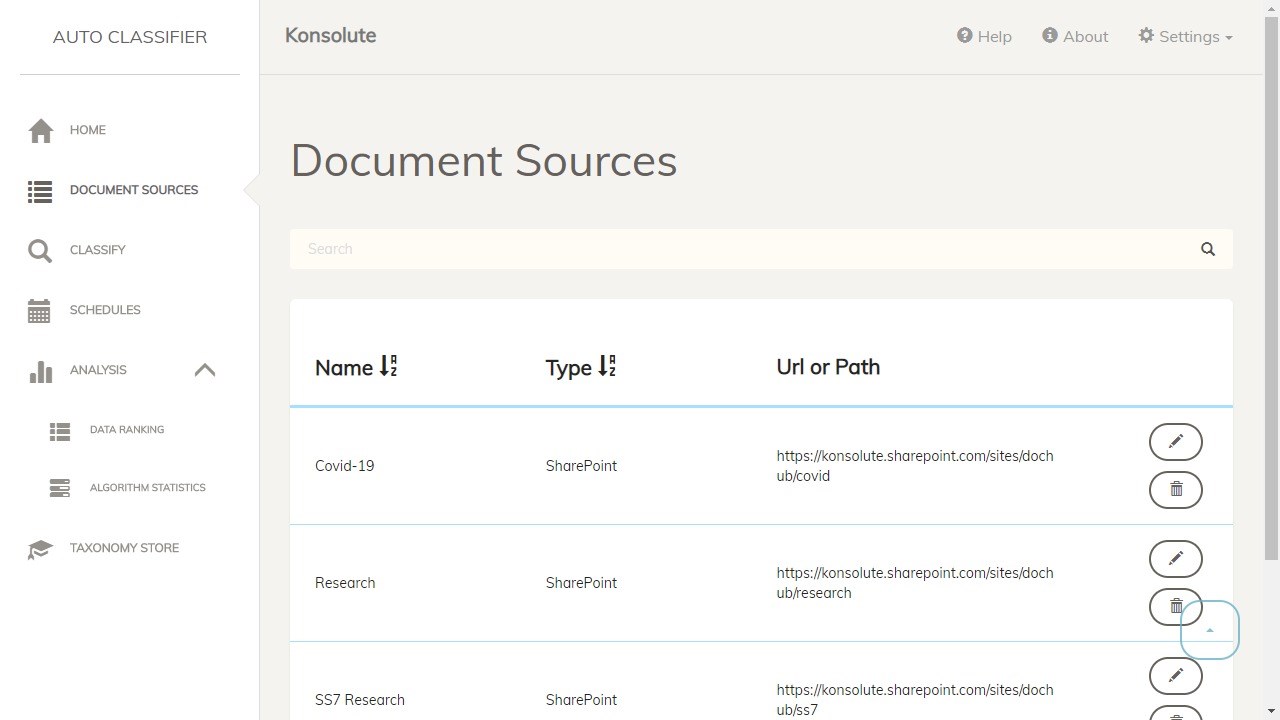Screen dimensions: 1280x720
Task: Edit the SS7 Research source with pencil button
Action: coord(1176,676)
